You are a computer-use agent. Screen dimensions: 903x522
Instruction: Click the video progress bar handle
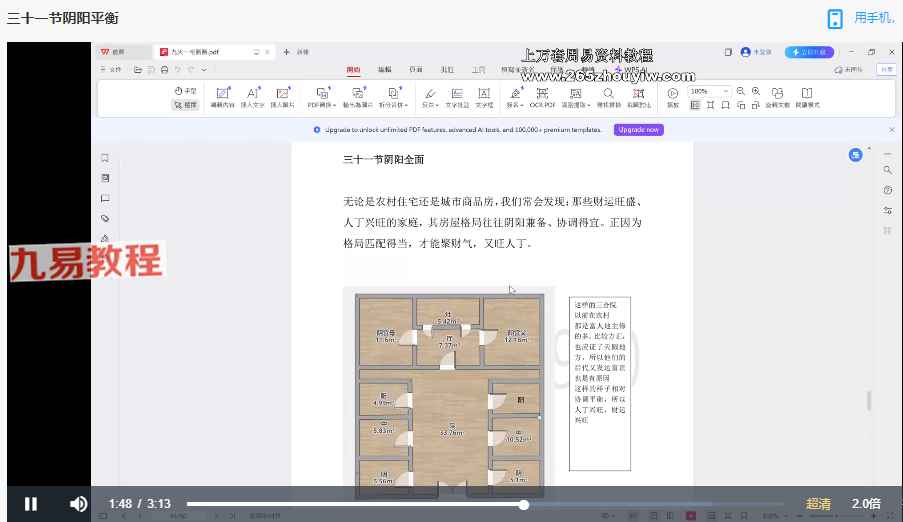(x=523, y=504)
